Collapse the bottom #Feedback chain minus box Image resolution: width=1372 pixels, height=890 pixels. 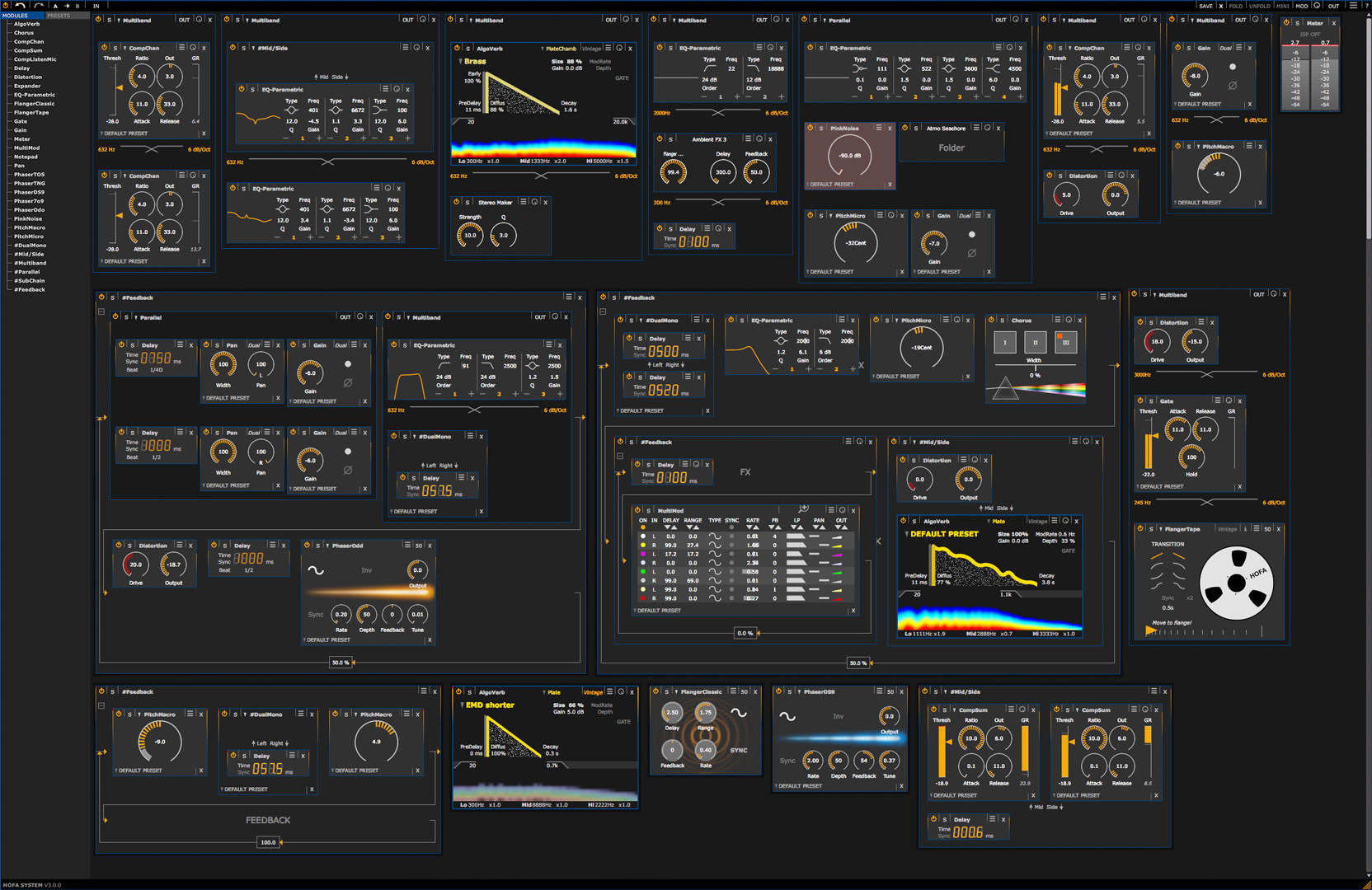(x=101, y=705)
